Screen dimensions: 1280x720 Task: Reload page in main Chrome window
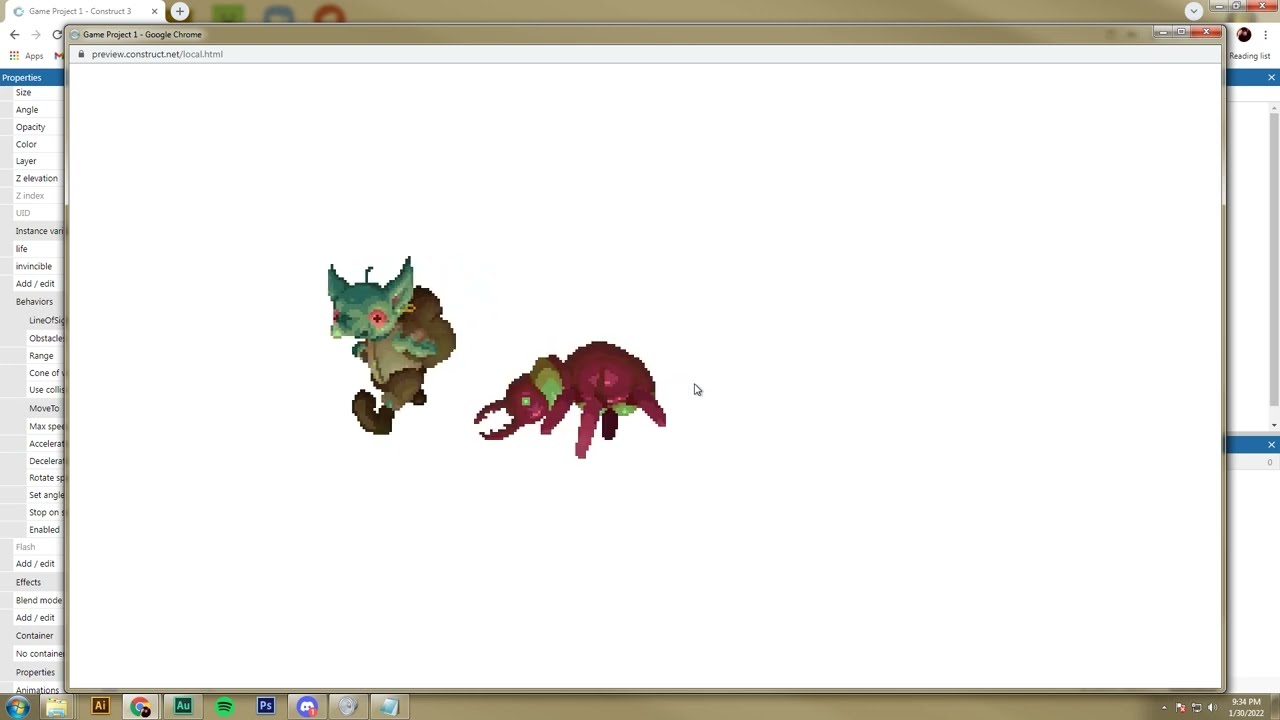[57, 34]
